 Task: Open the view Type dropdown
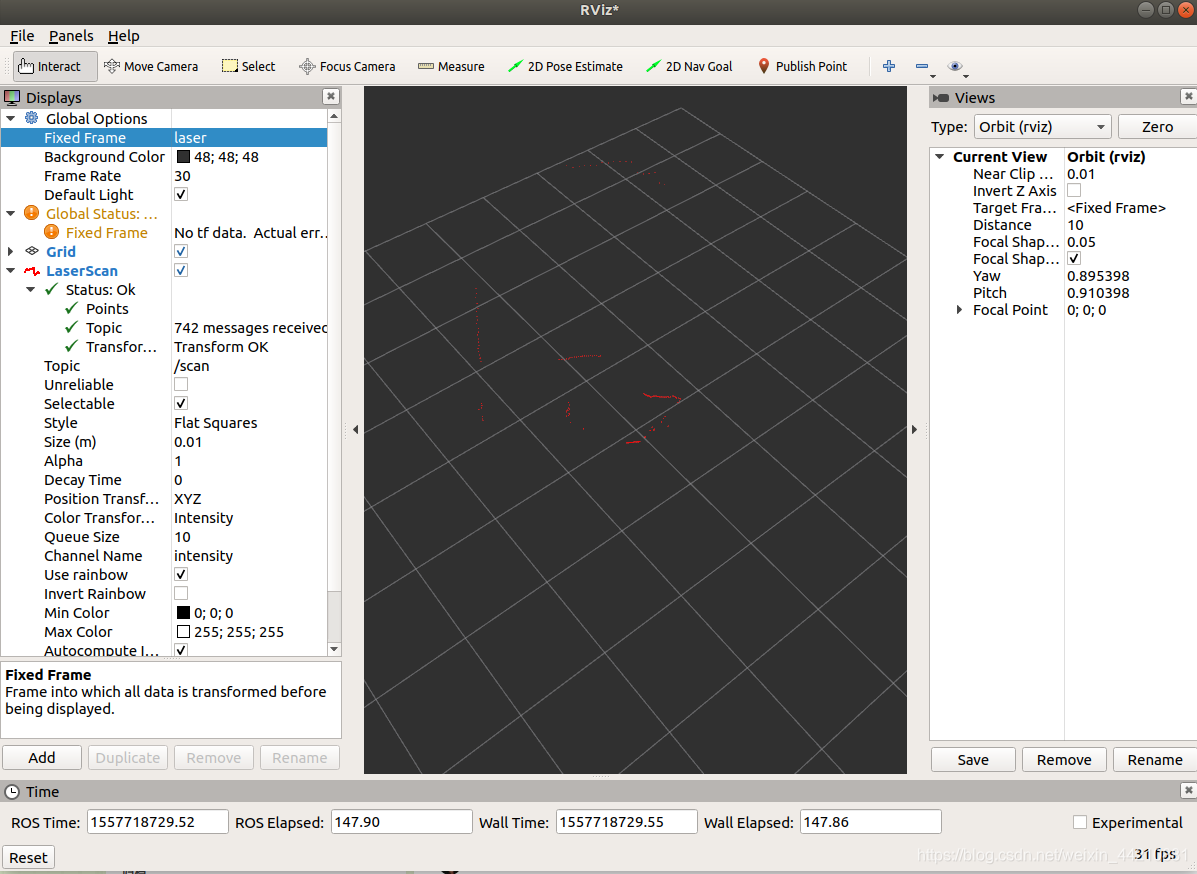tap(1042, 127)
